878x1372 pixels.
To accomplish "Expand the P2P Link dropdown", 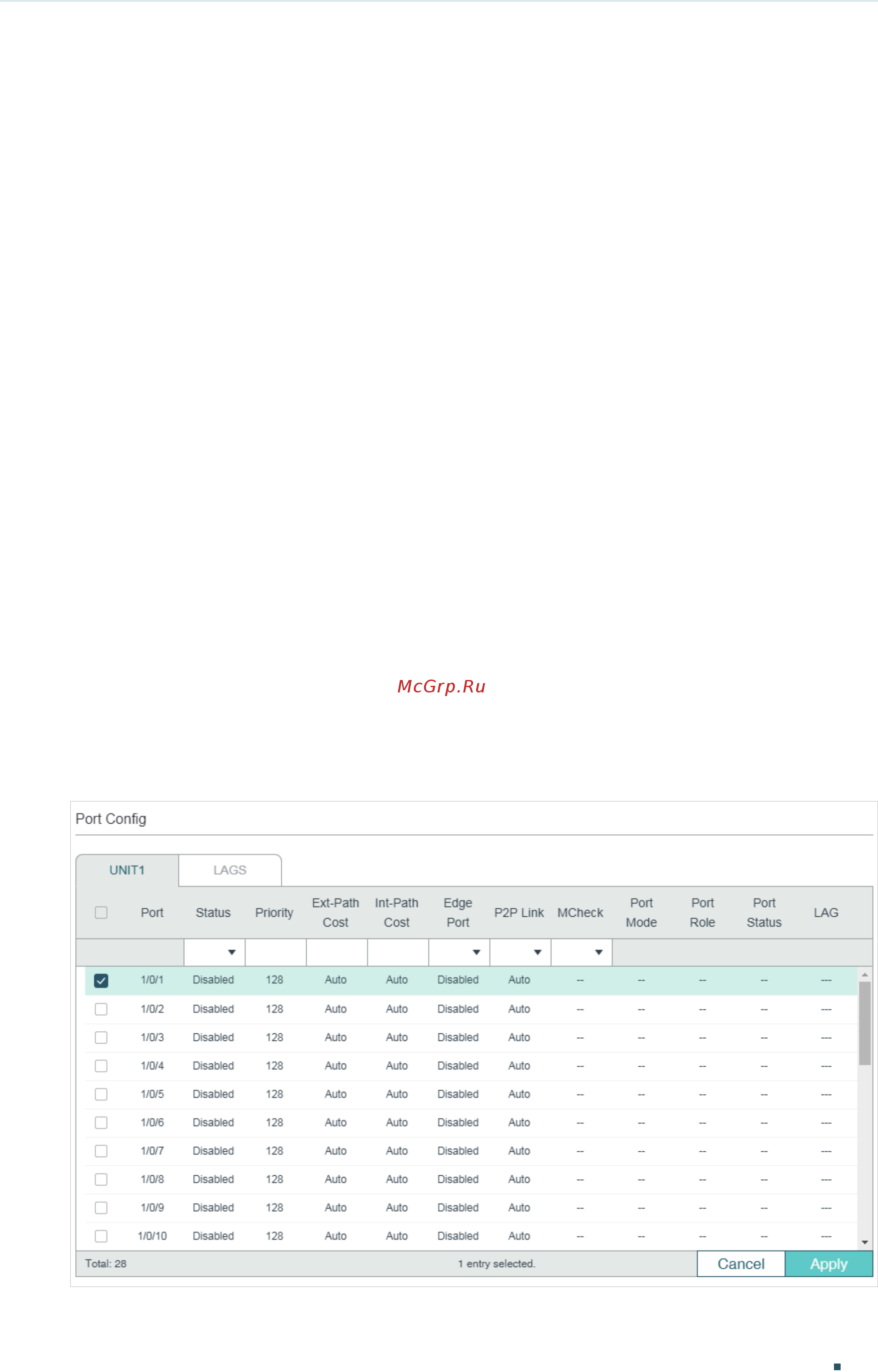I will (x=520, y=953).
